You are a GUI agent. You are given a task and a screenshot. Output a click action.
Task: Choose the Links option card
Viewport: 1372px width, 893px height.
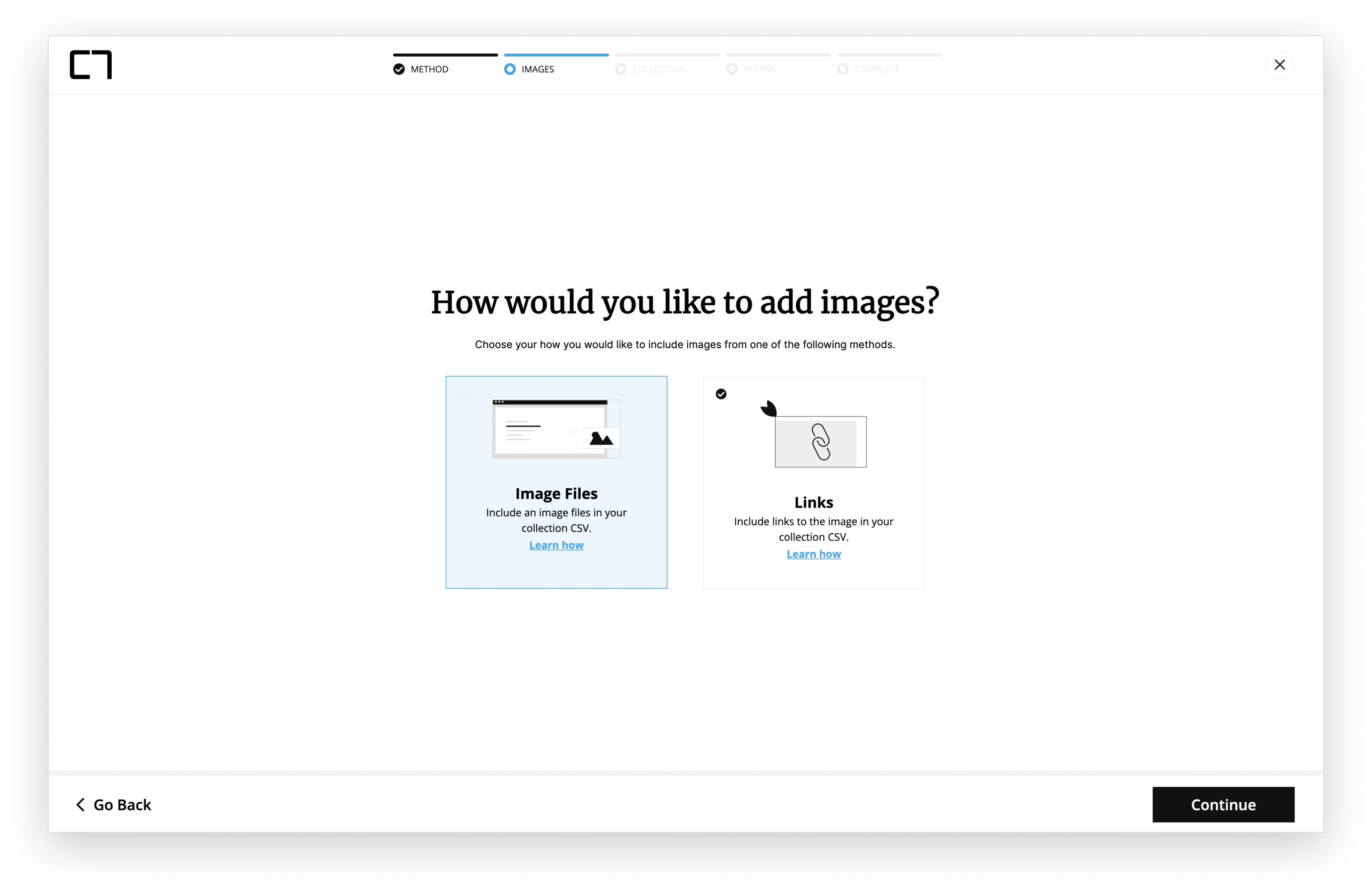pos(813,482)
